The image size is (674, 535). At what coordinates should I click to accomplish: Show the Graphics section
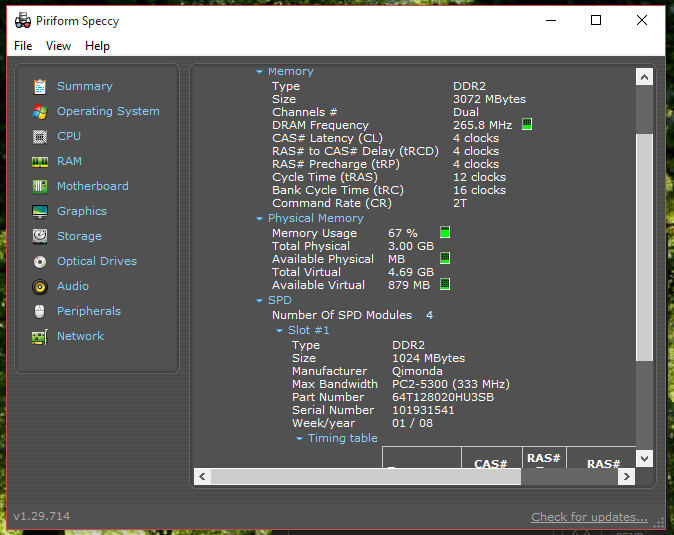tap(82, 211)
